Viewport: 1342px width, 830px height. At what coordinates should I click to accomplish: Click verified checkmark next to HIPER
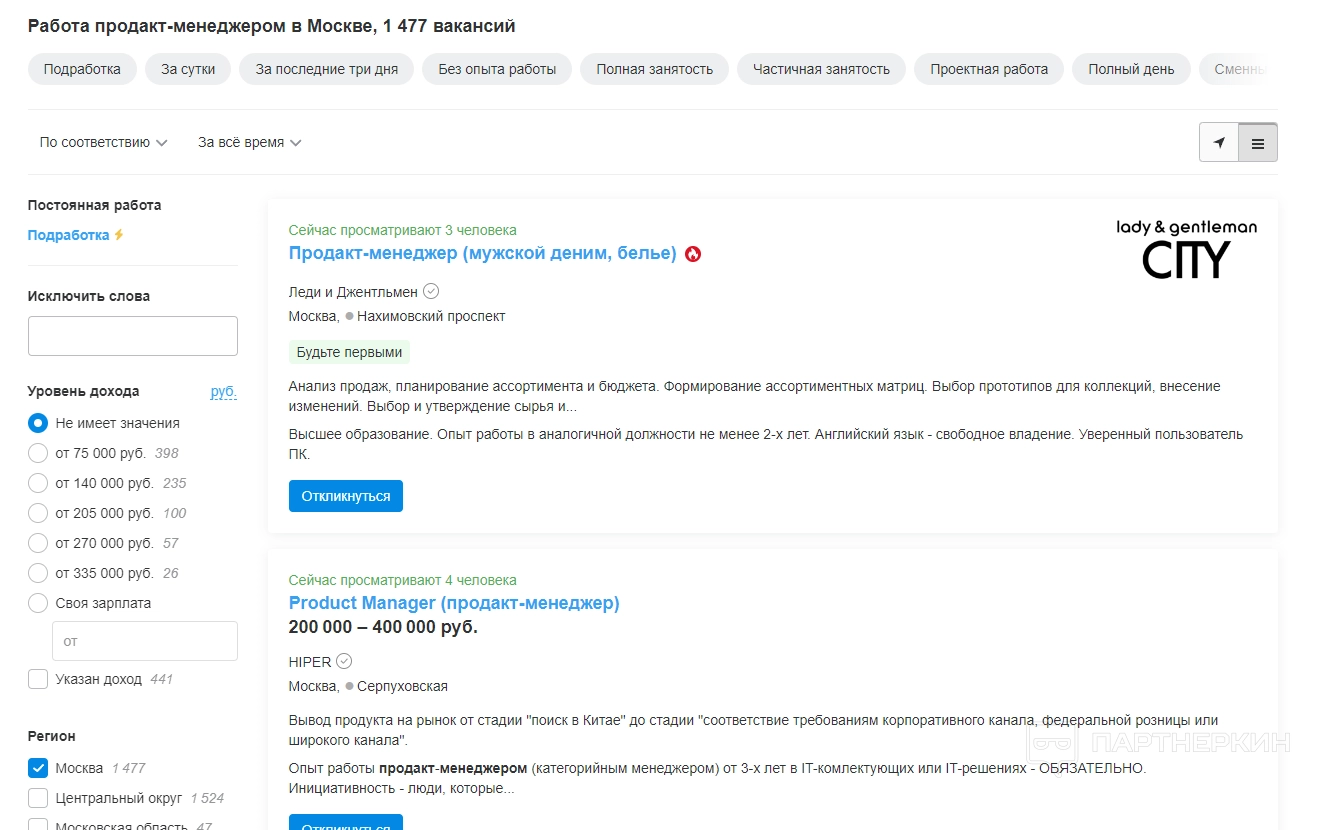344,661
